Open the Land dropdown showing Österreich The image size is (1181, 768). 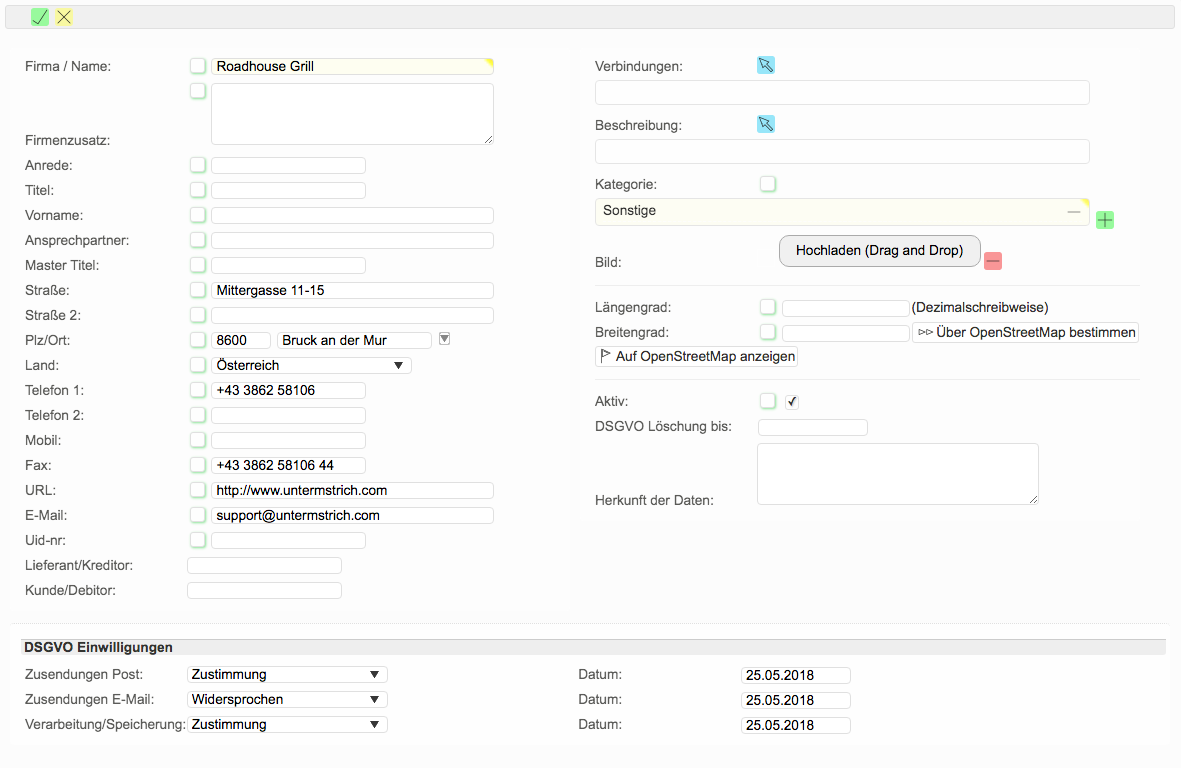coord(311,366)
